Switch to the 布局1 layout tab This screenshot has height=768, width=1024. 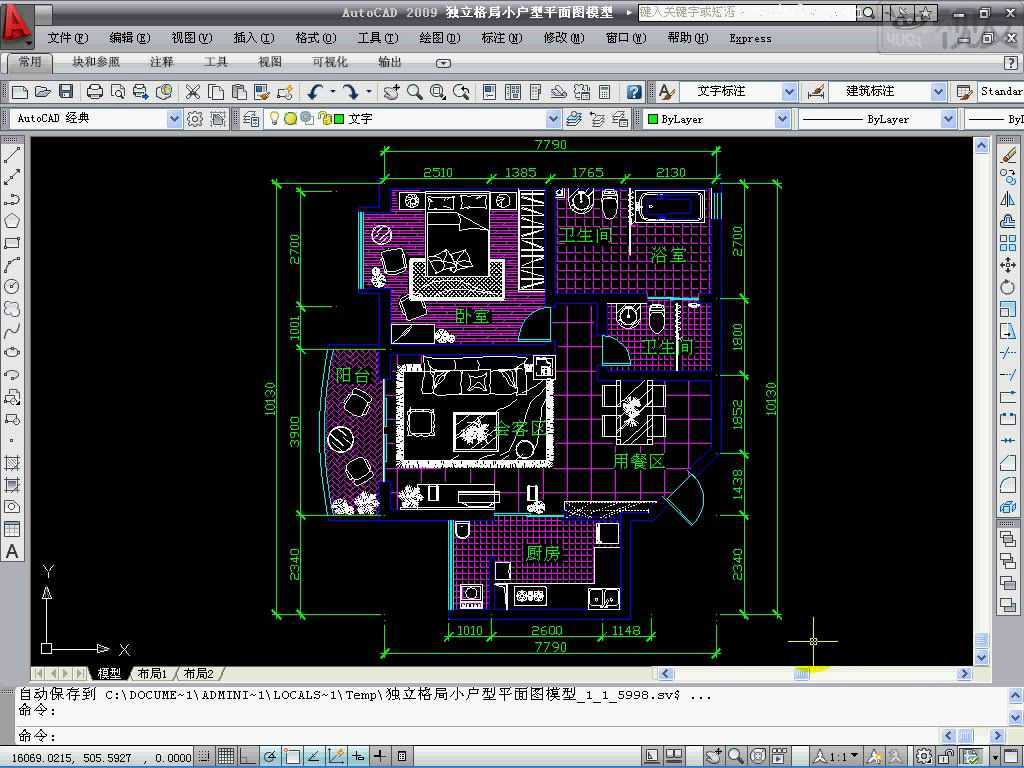[x=152, y=673]
